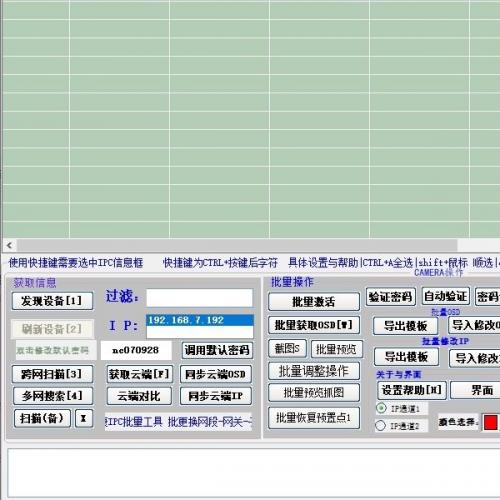Viewport: 500px width, 500px height.
Task: Click the 云端对比 cloud compare button
Action: click(x=139, y=396)
